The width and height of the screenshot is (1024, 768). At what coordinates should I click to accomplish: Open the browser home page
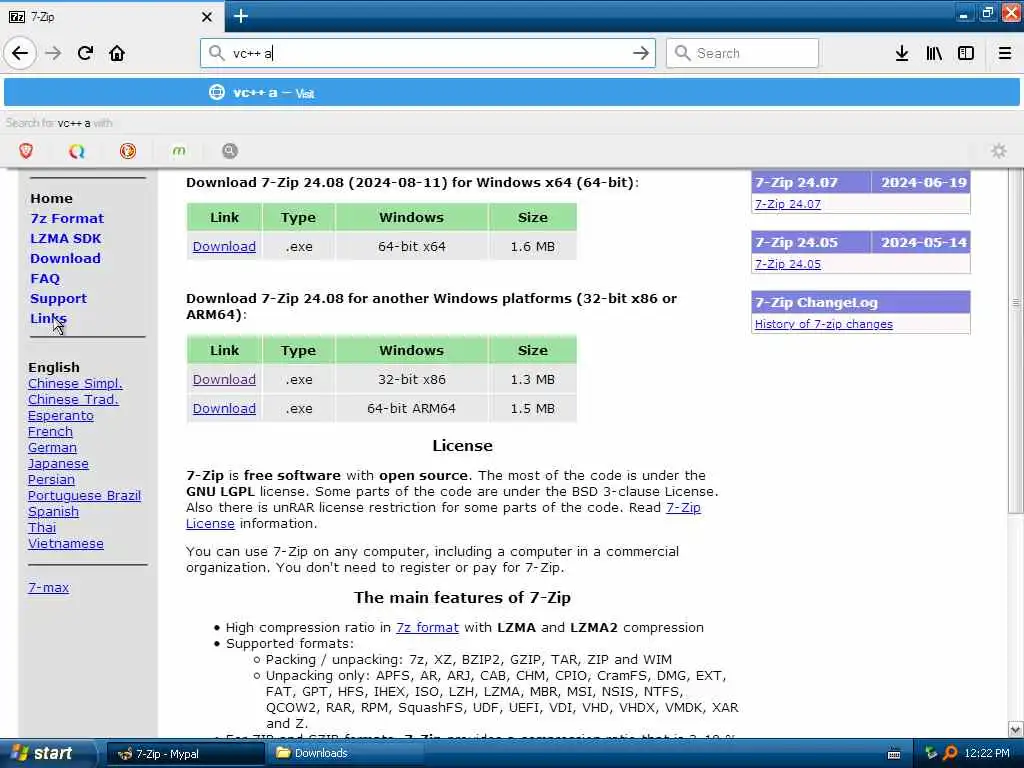[117, 53]
